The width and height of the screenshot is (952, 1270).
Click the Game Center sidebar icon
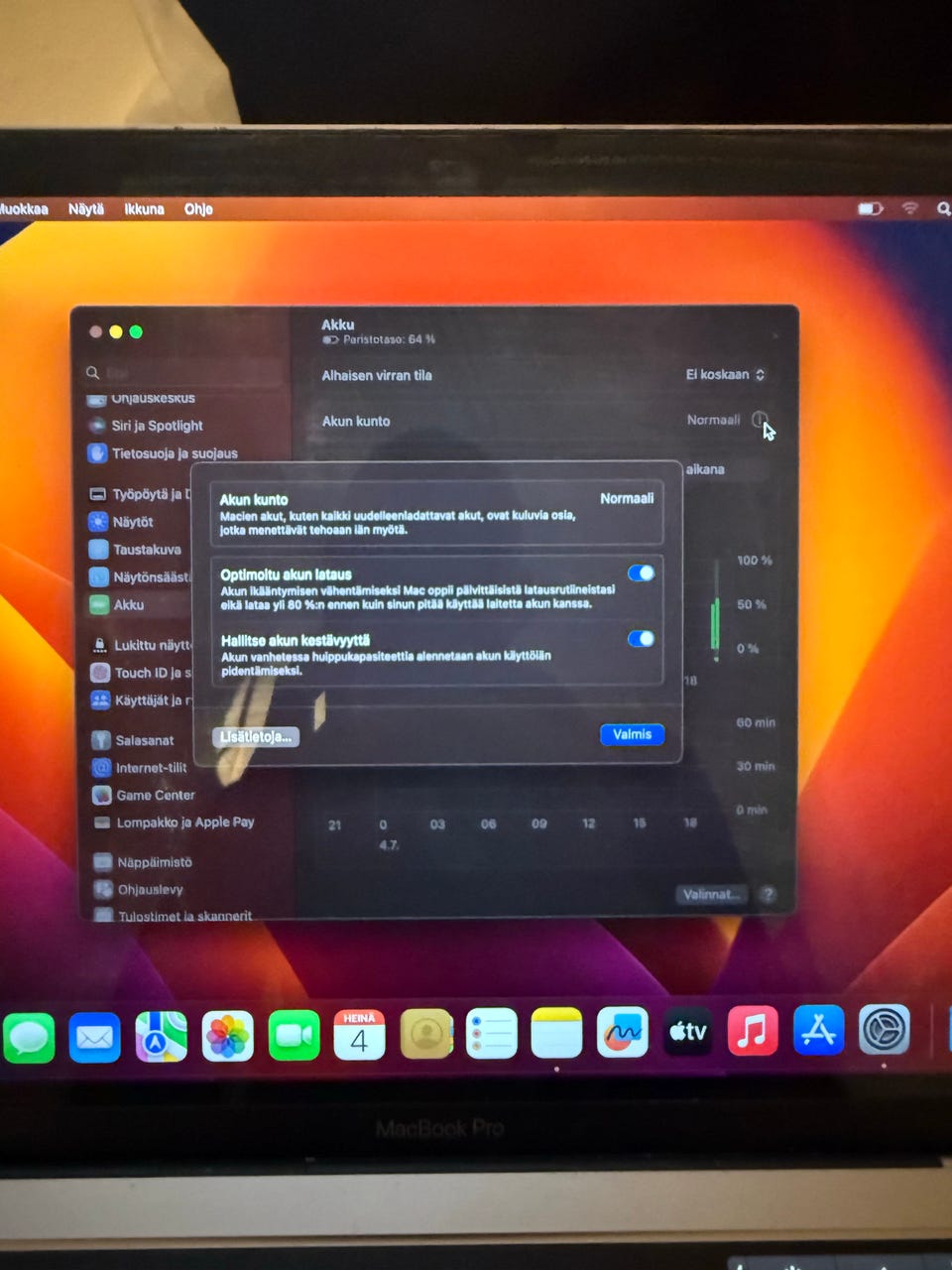[101, 795]
